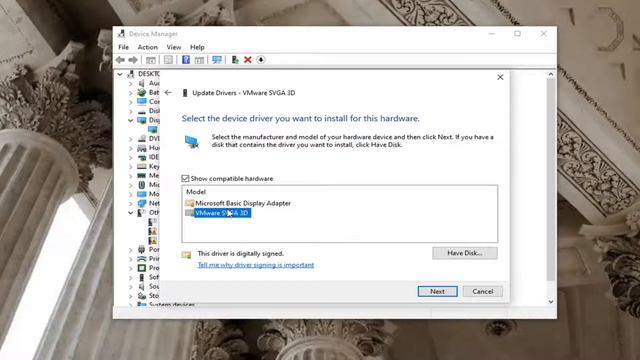This screenshot has height=360, width=640.
Task: Select the Keyboards icon in device tree
Action: point(142,167)
